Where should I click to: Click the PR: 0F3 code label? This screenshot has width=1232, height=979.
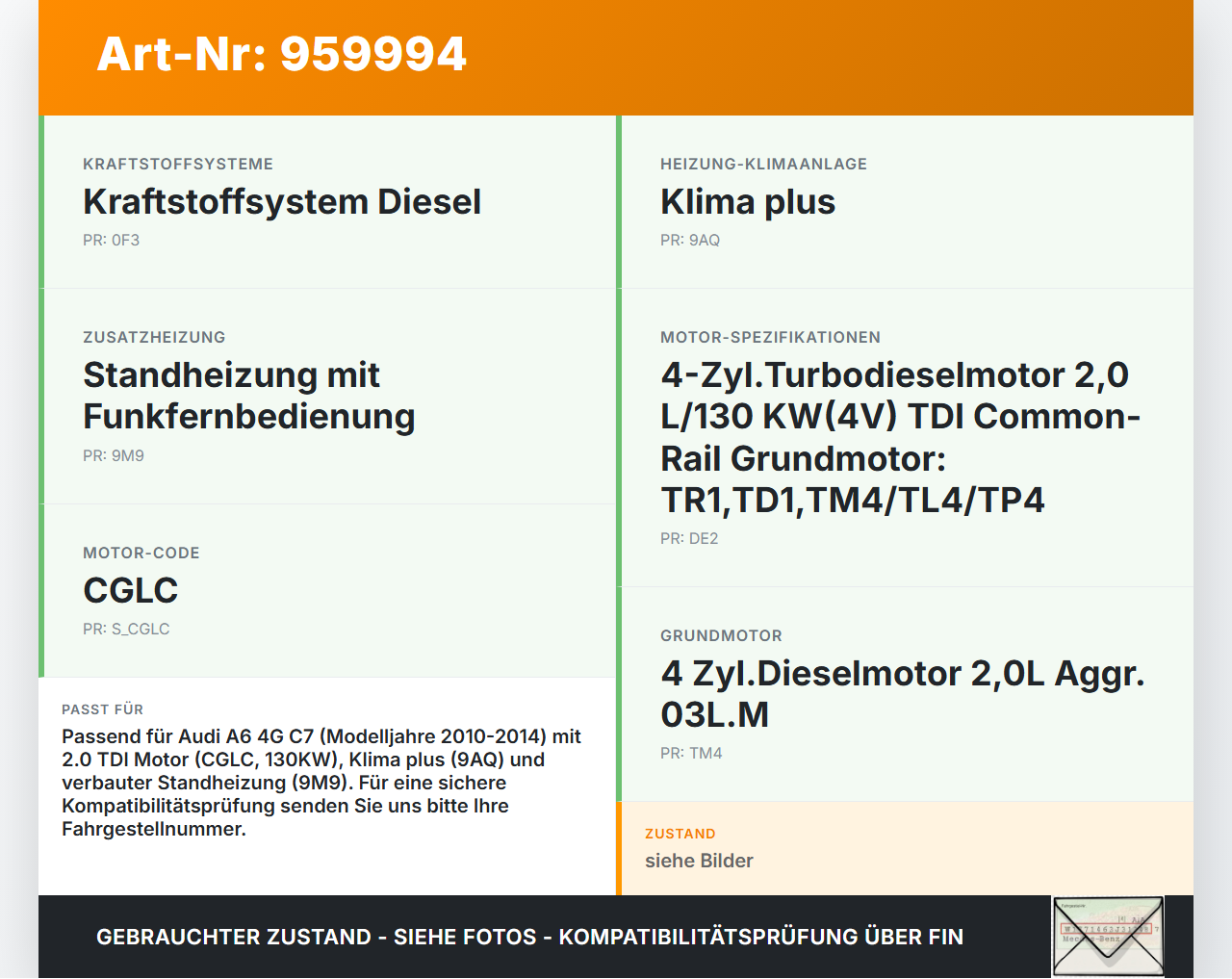coord(111,240)
